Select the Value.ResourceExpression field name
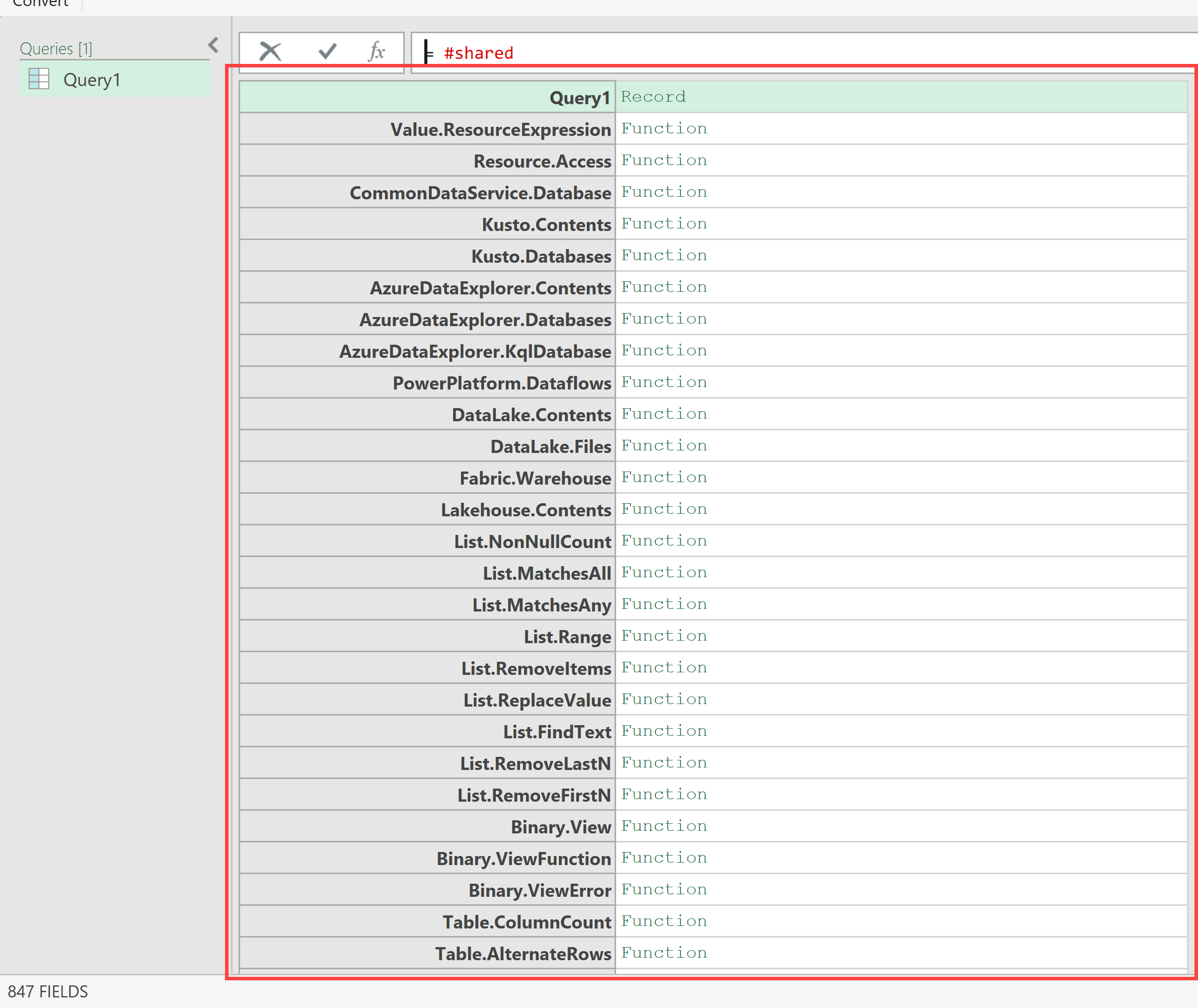1198x1008 pixels. (427, 129)
